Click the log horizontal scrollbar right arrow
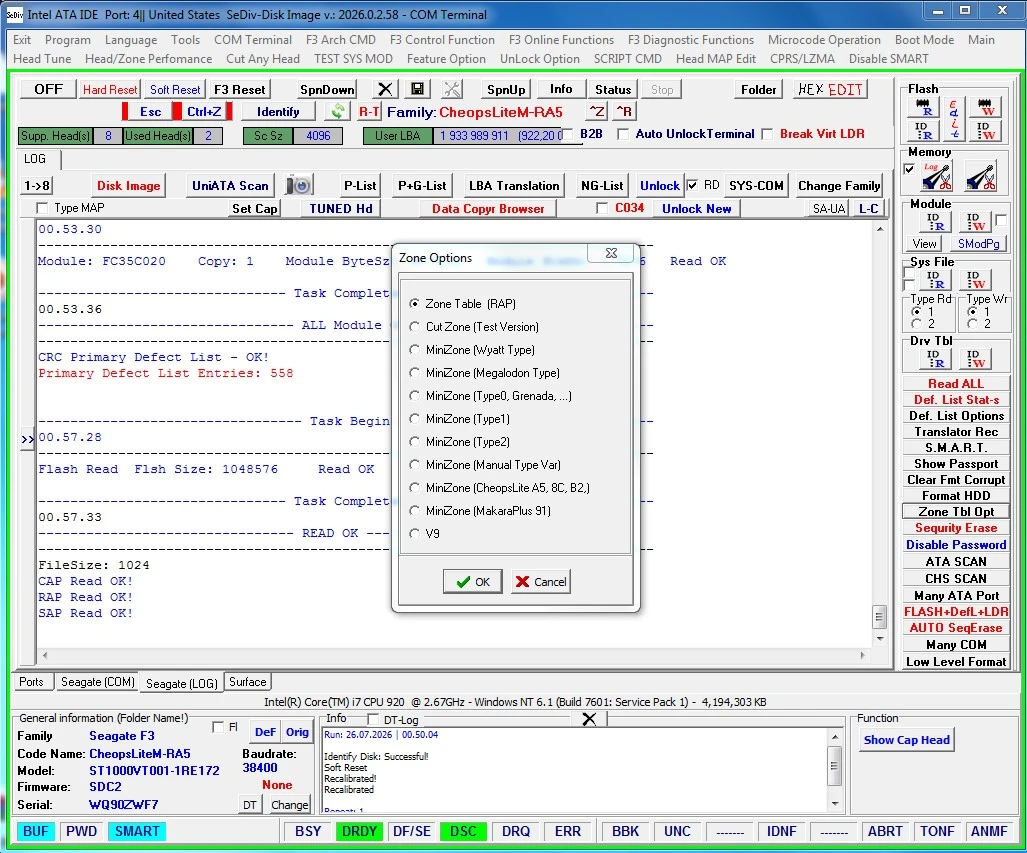1027x853 pixels. pos(863,655)
